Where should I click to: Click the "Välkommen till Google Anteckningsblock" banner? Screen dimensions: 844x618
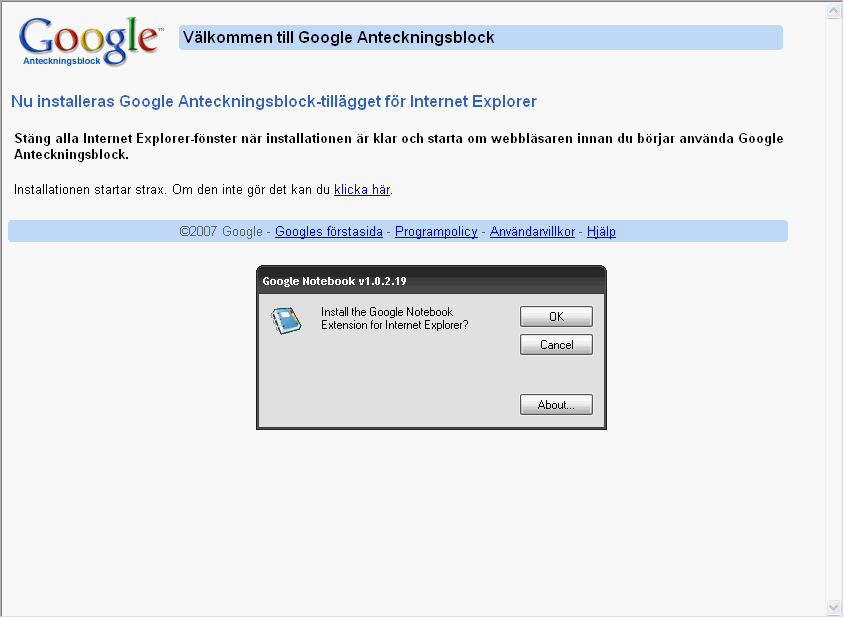pyautogui.click(x=480, y=38)
